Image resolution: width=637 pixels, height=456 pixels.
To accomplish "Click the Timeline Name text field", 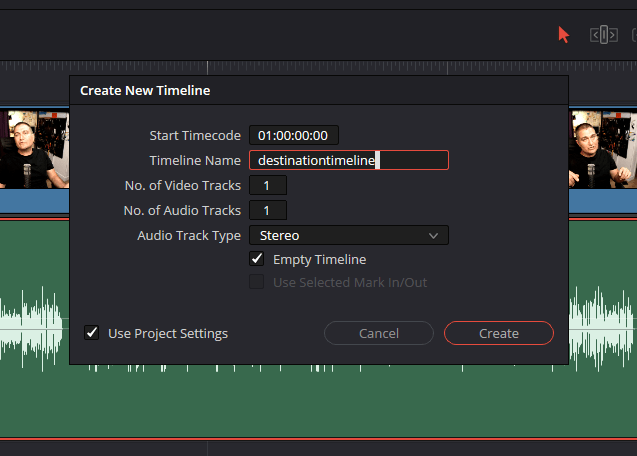I will (349, 160).
